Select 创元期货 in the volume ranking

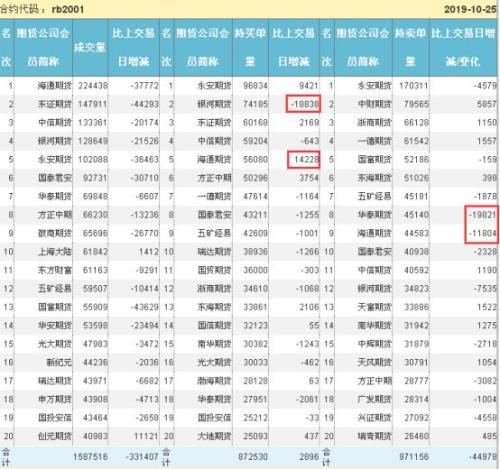tap(55, 436)
